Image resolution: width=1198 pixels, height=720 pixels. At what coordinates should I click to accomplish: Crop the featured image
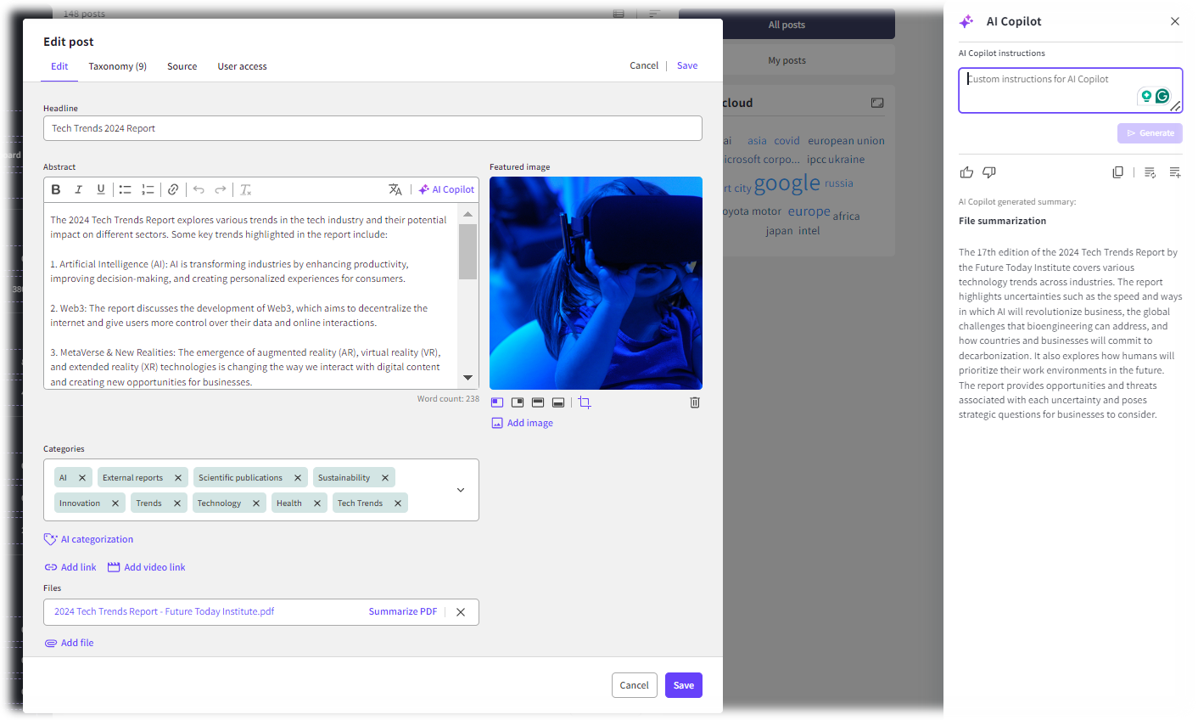(x=585, y=403)
